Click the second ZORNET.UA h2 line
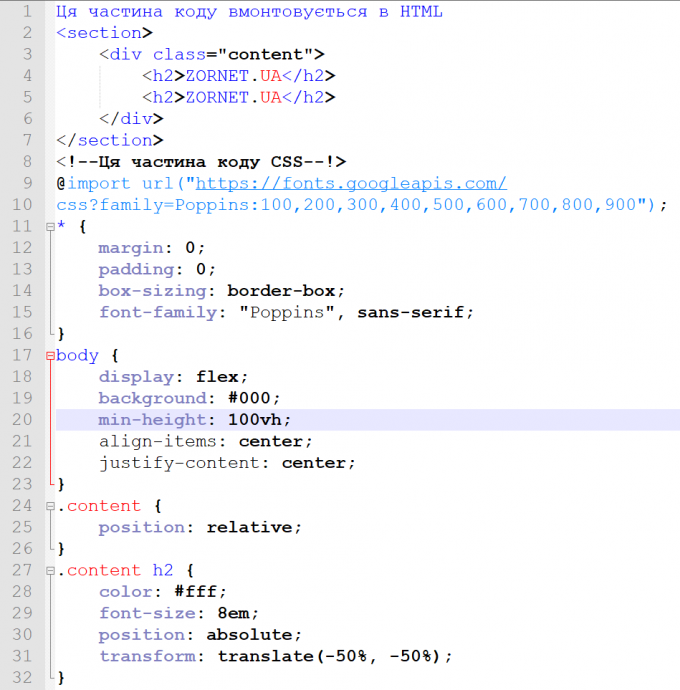Viewport: 680px width, 690px height. tap(239, 97)
